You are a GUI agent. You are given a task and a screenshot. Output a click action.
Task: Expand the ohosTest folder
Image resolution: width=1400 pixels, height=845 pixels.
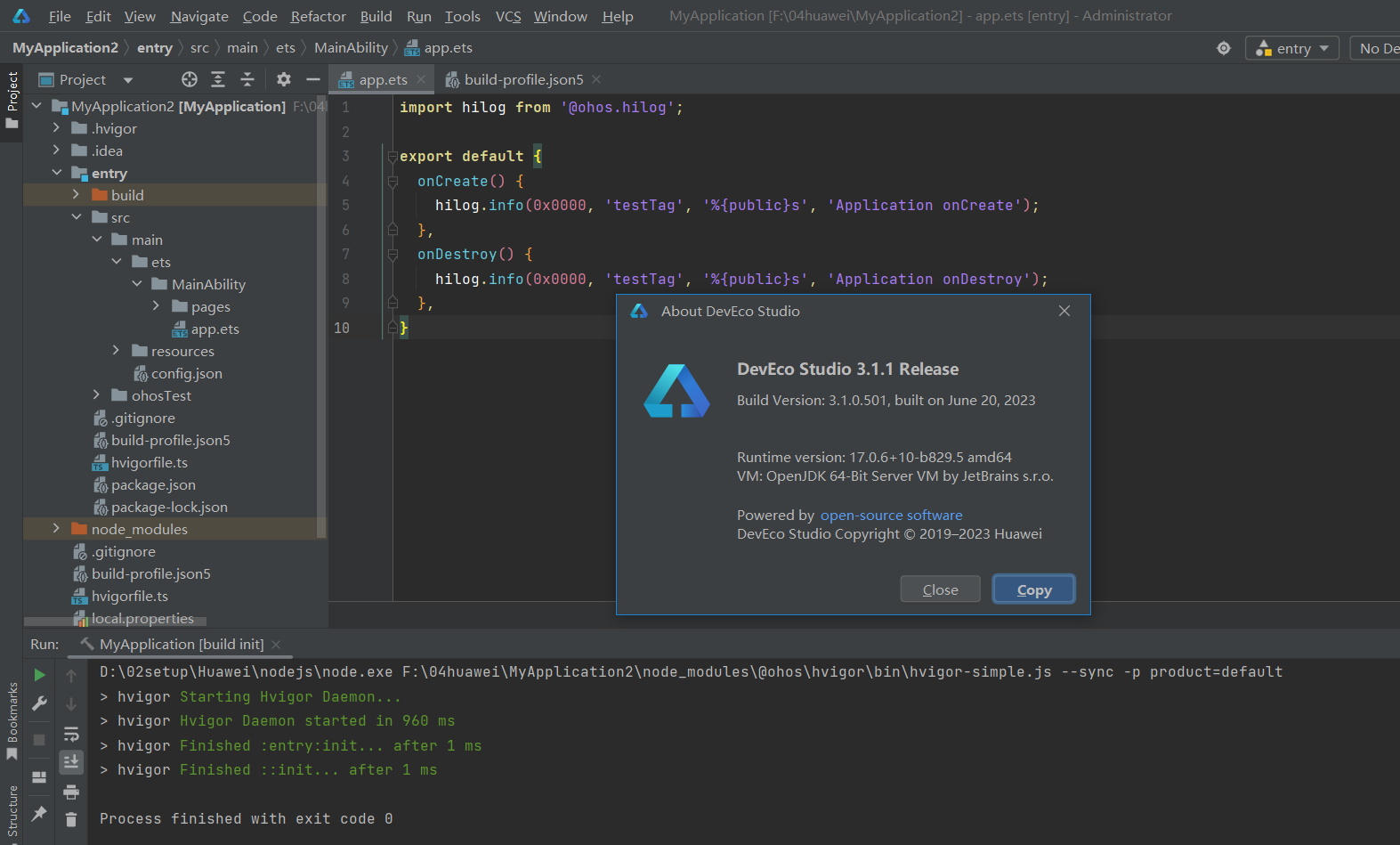click(x=96, y=395)
